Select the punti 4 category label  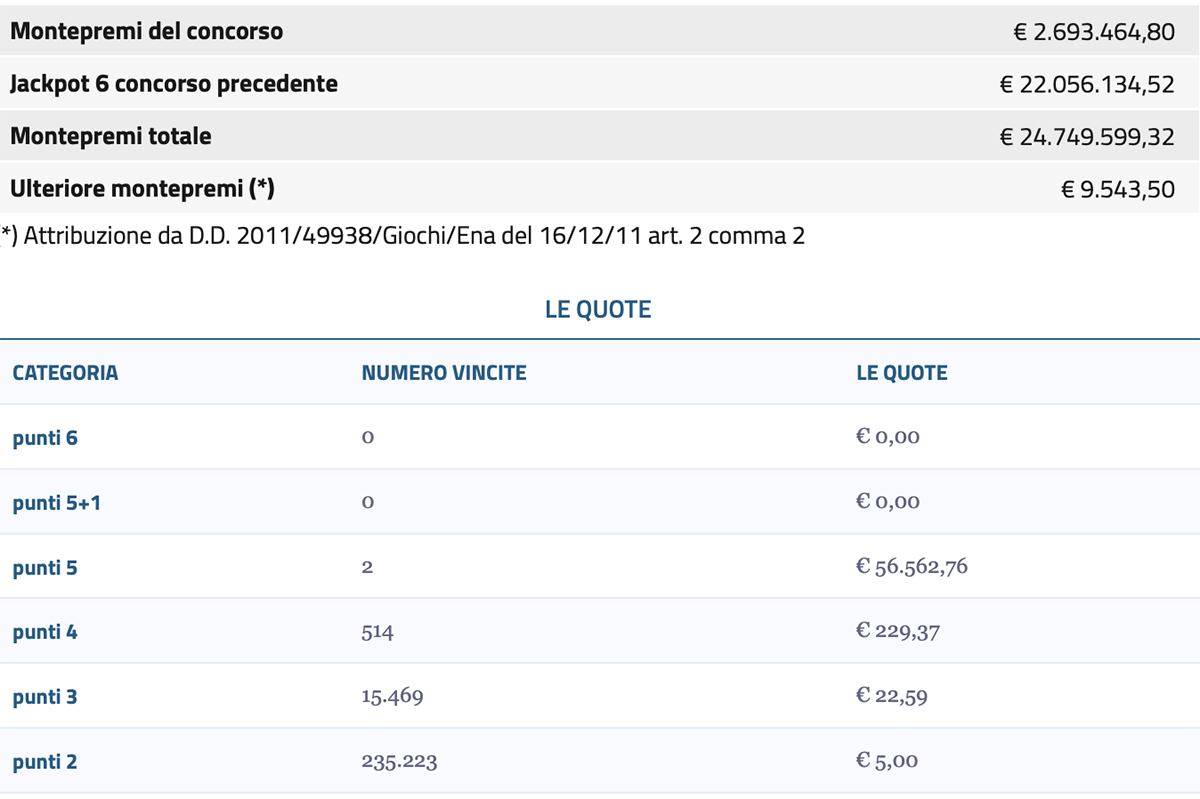(45, 632)
